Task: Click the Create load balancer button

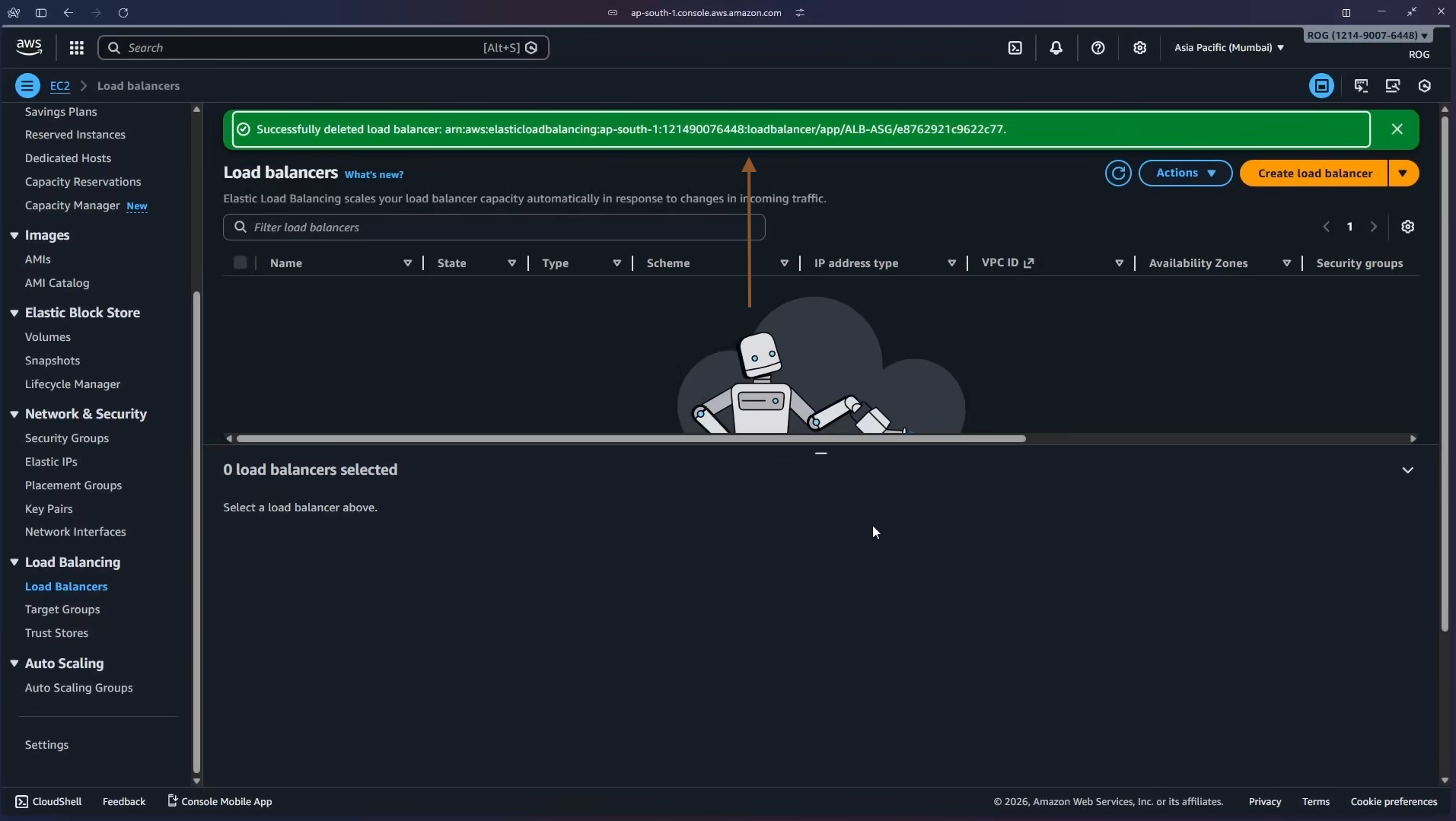Action: tap(1315, 173)
